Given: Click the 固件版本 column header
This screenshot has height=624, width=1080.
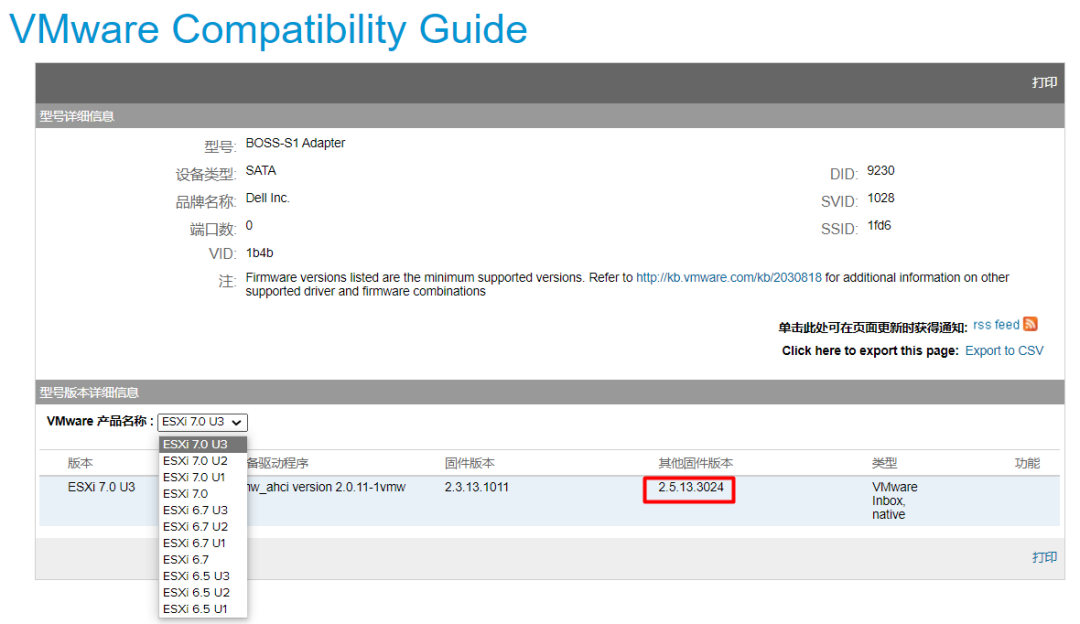Looking at the screenshot, I should (x=470, y=464).
